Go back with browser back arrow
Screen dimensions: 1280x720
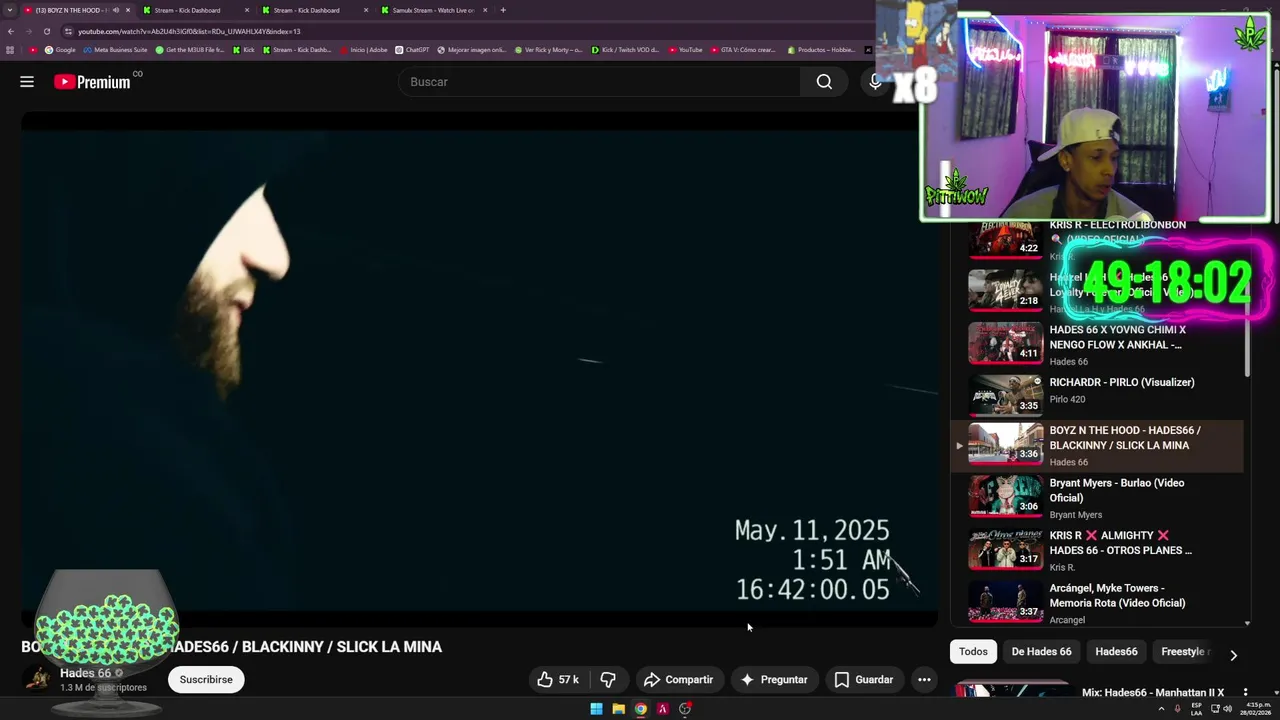11,31
